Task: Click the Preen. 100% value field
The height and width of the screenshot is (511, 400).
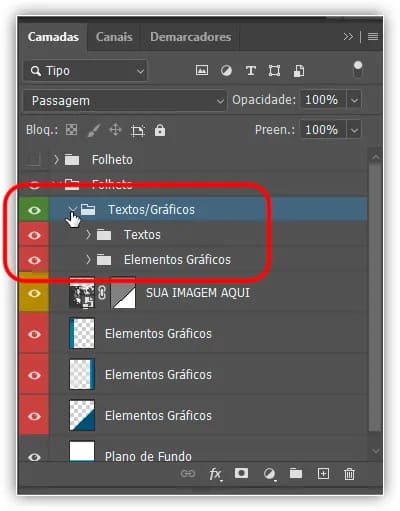Action: pyautogui.click(x=324, y=130)
